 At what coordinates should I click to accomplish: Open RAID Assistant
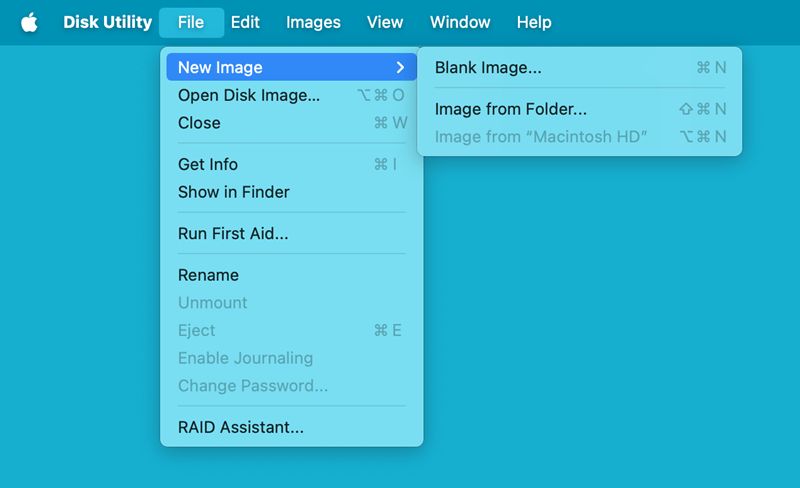tap(240, 427)
